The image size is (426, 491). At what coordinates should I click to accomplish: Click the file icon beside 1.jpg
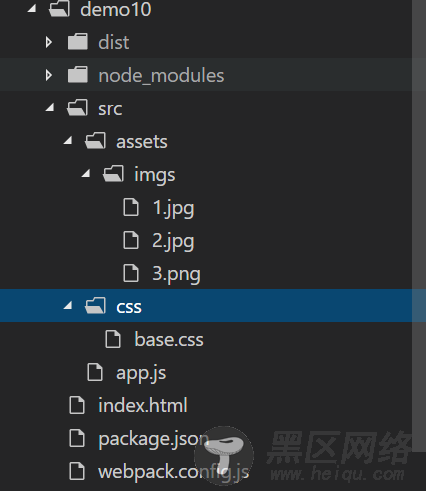[131, 207]
